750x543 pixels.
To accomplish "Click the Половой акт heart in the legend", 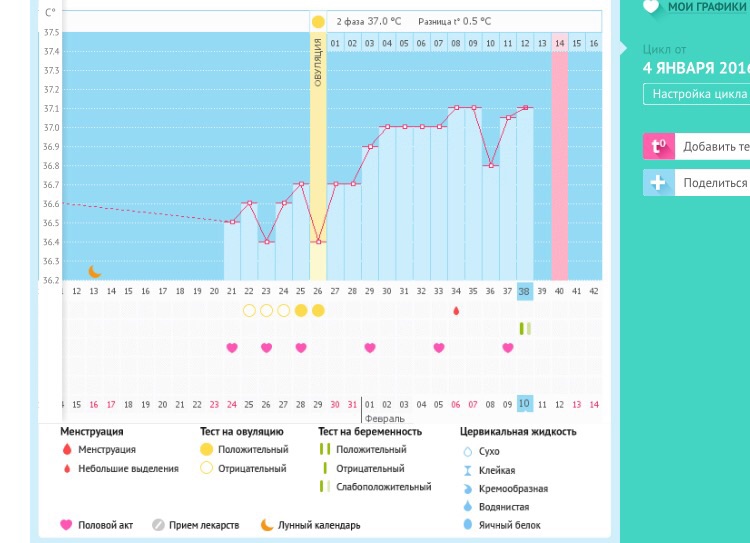I will [x=66, y=525].
